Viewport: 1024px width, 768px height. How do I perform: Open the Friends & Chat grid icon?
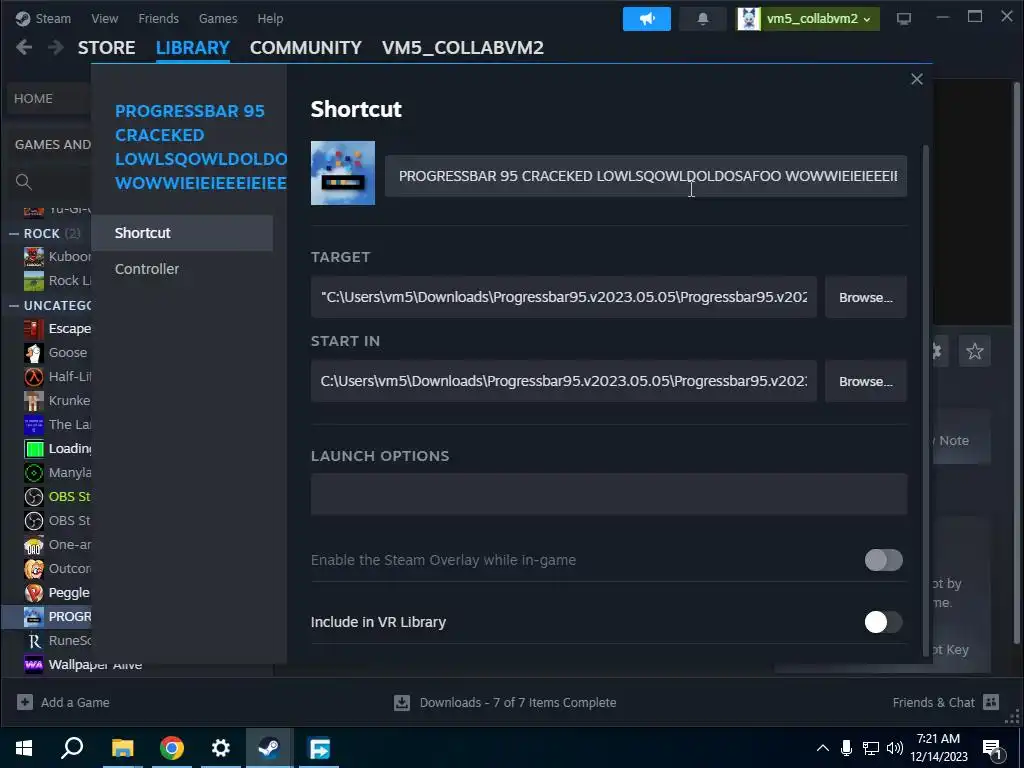point(991,702)
